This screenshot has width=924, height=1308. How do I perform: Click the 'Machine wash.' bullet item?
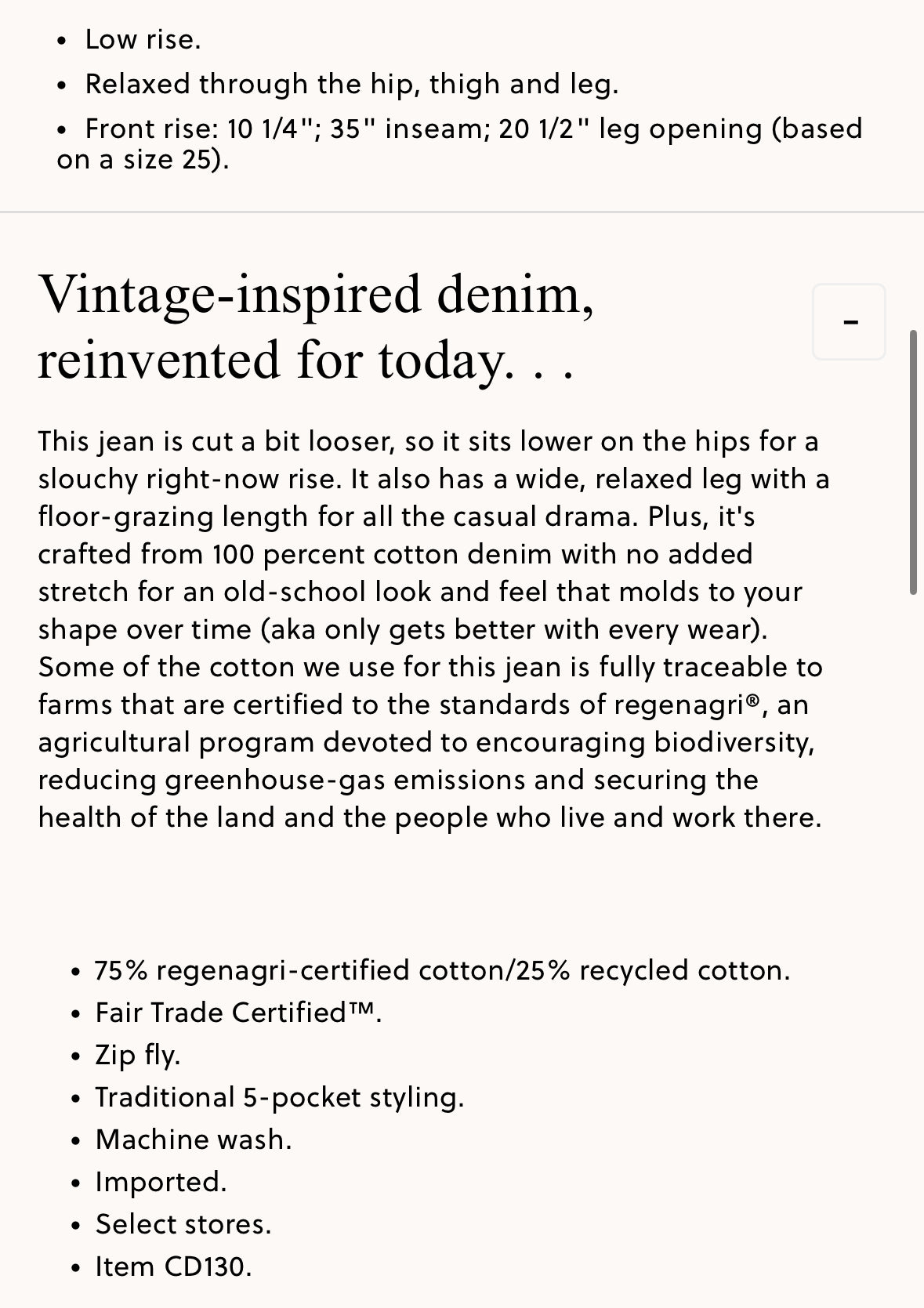click(x=194, y=1140)
